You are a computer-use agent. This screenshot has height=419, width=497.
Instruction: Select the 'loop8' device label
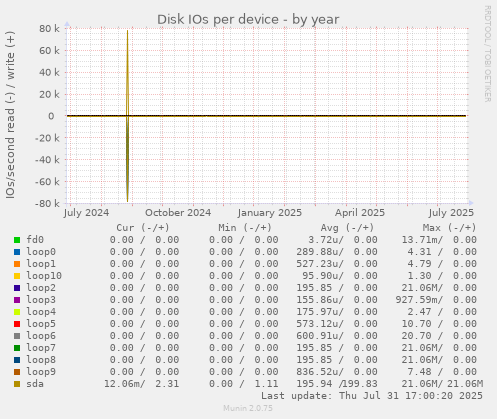click(41, 360)
